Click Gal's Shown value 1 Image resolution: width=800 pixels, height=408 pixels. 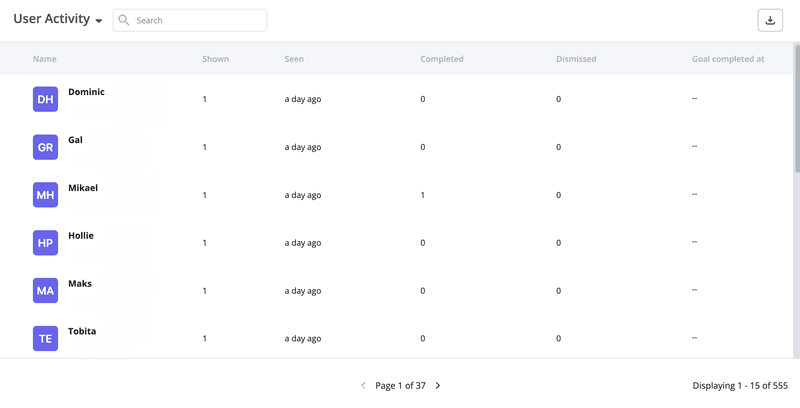click(205, 147)
